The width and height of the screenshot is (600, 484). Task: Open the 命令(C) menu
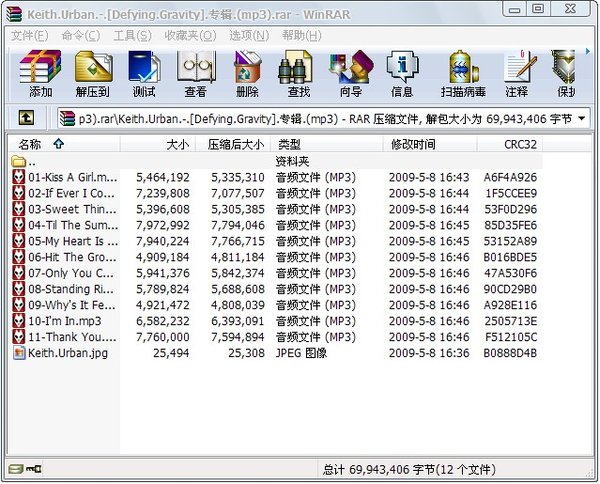81,36
